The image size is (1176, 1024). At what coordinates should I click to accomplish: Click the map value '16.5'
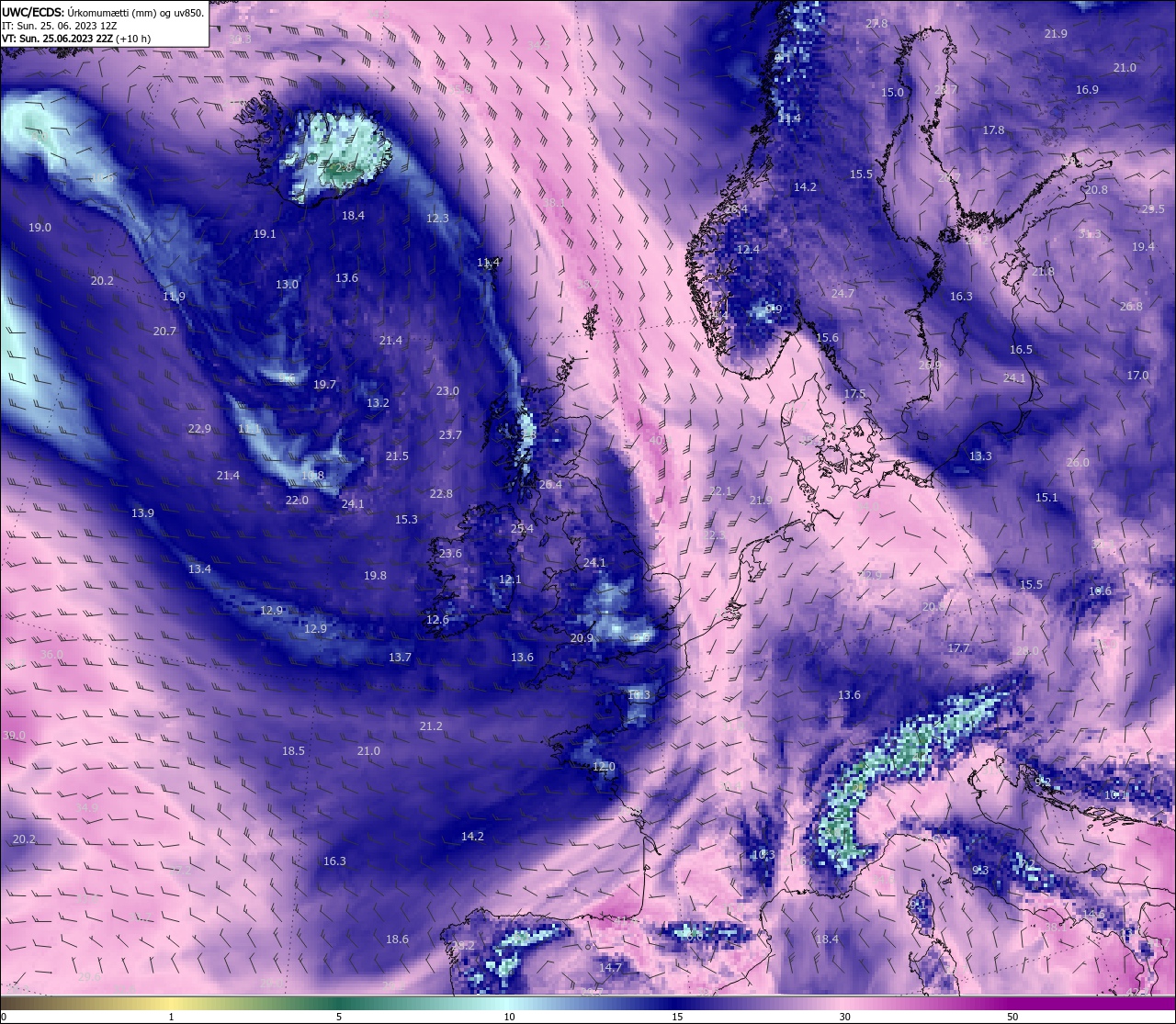coord(1021,349)
